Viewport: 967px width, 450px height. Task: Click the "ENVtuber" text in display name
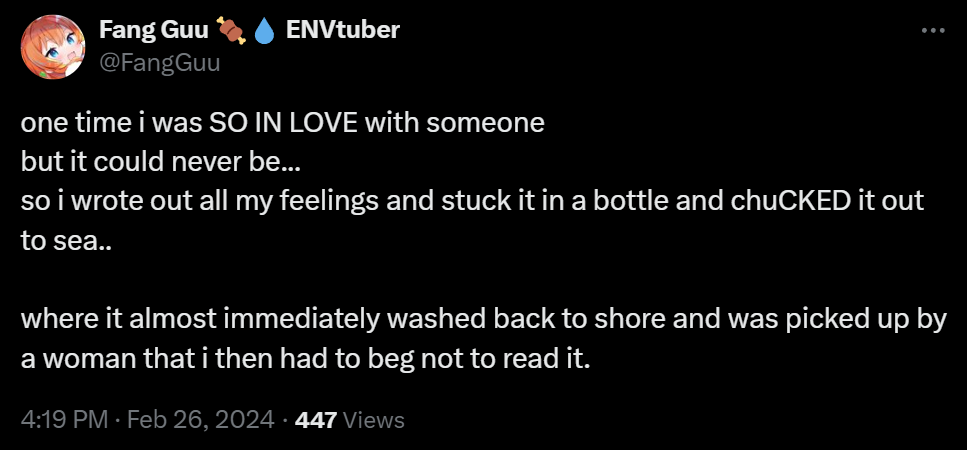(343, 30)
